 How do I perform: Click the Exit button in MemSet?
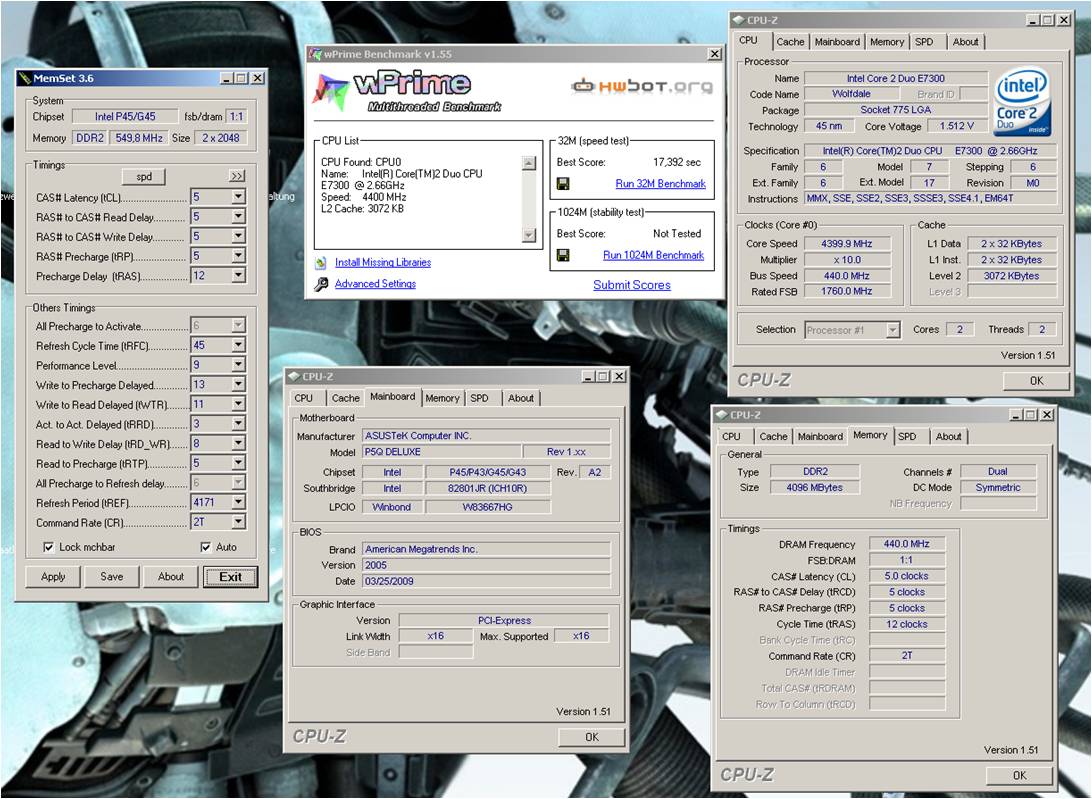tap(231, 577)
